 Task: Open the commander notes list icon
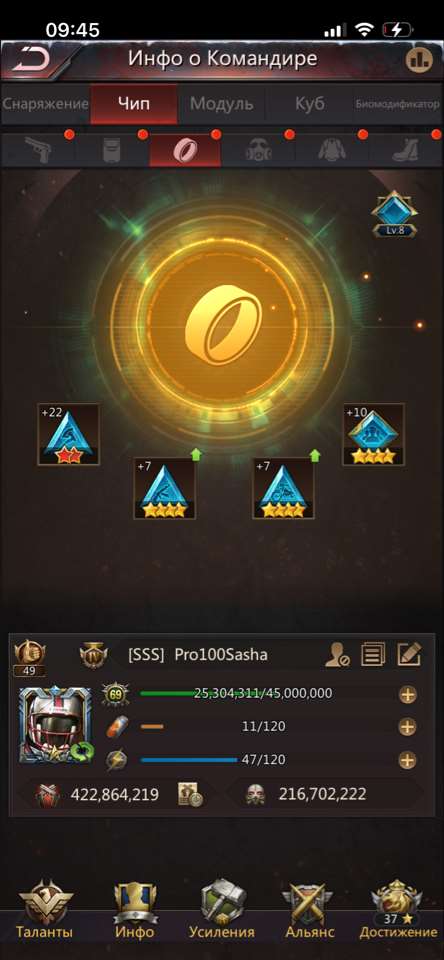click(x=372, y=655)
